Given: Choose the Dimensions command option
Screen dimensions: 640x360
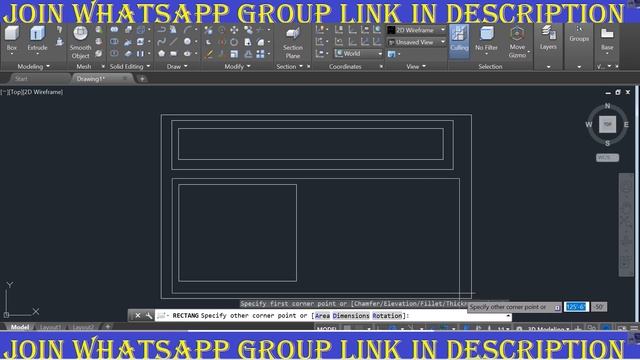Looking at the screenshot, I should click(351, 316).
